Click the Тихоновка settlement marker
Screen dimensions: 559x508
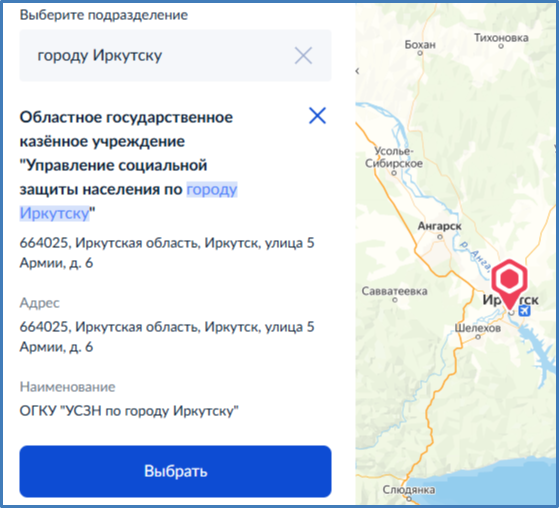pyautogui.click(x=501, y=46)
